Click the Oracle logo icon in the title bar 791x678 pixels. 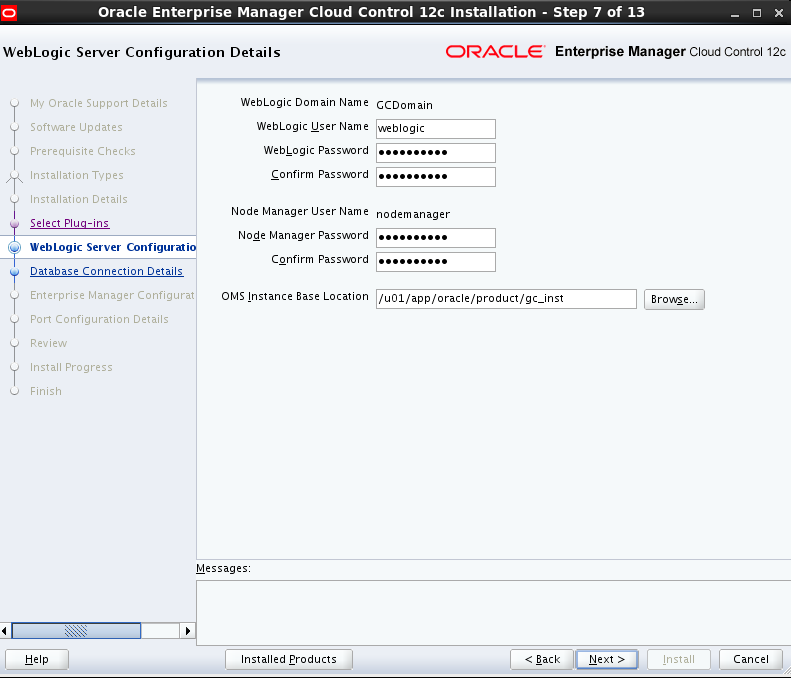coord(9,13)
